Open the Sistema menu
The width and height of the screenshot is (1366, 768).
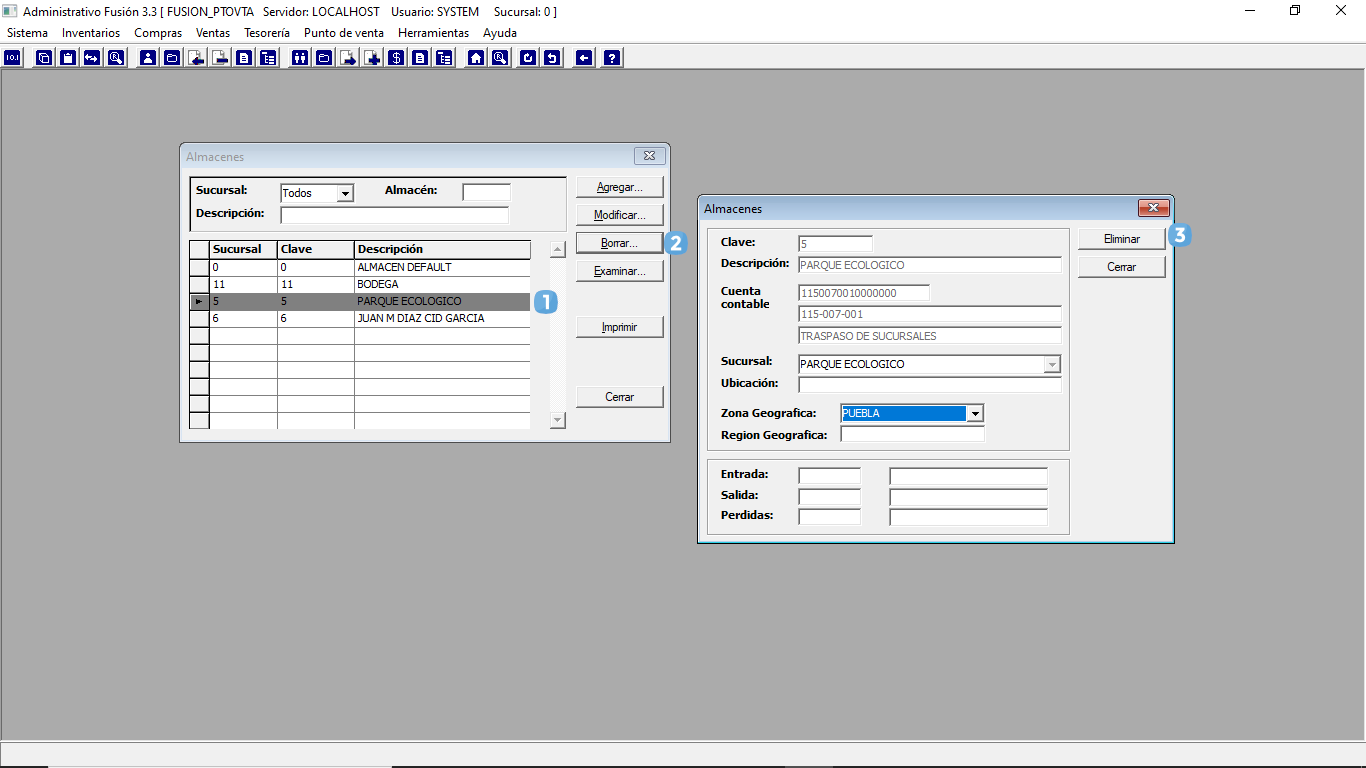(x=27, y=33)
